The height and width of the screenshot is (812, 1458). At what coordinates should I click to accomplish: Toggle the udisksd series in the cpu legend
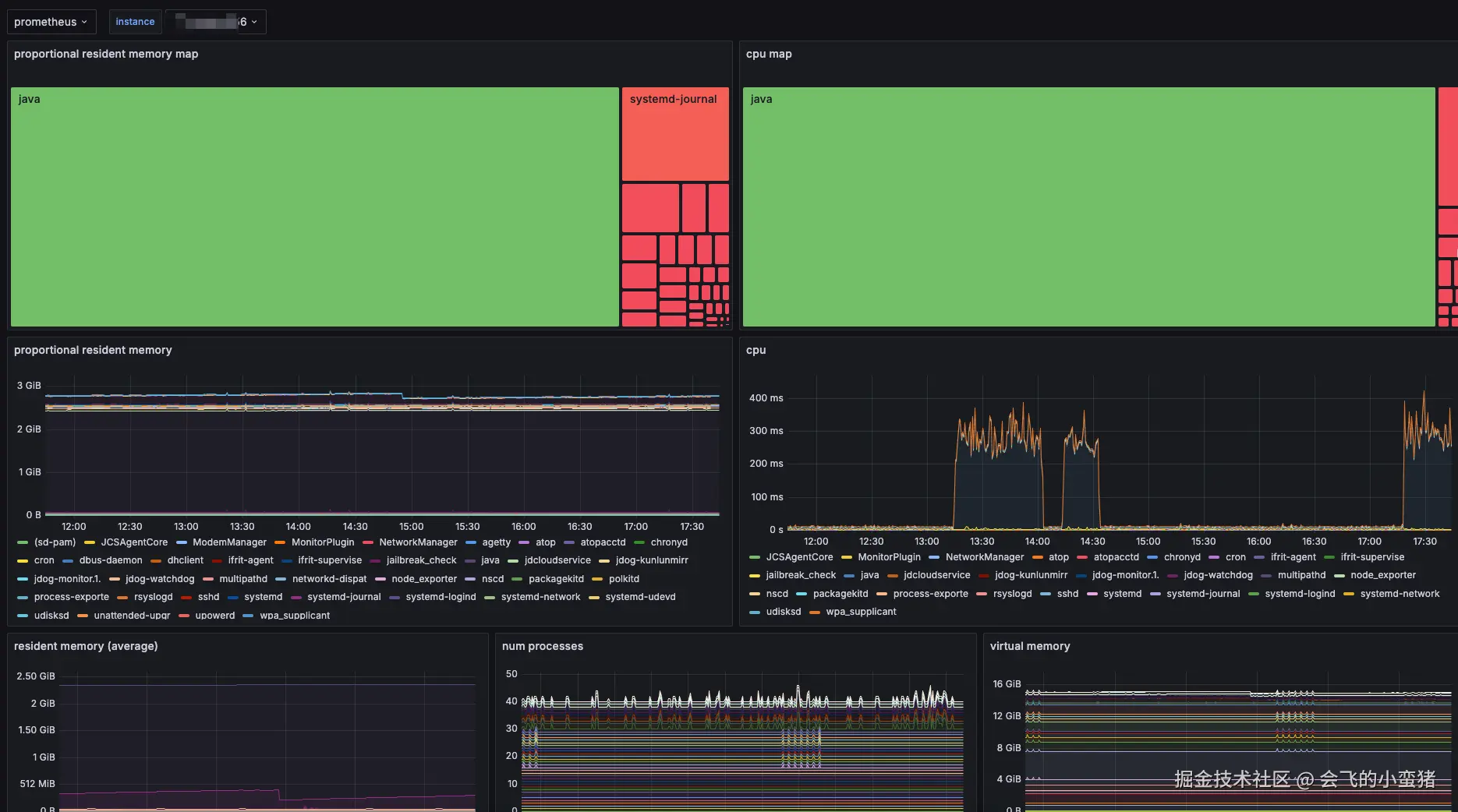pyautogui.click(x=783, y=612)
